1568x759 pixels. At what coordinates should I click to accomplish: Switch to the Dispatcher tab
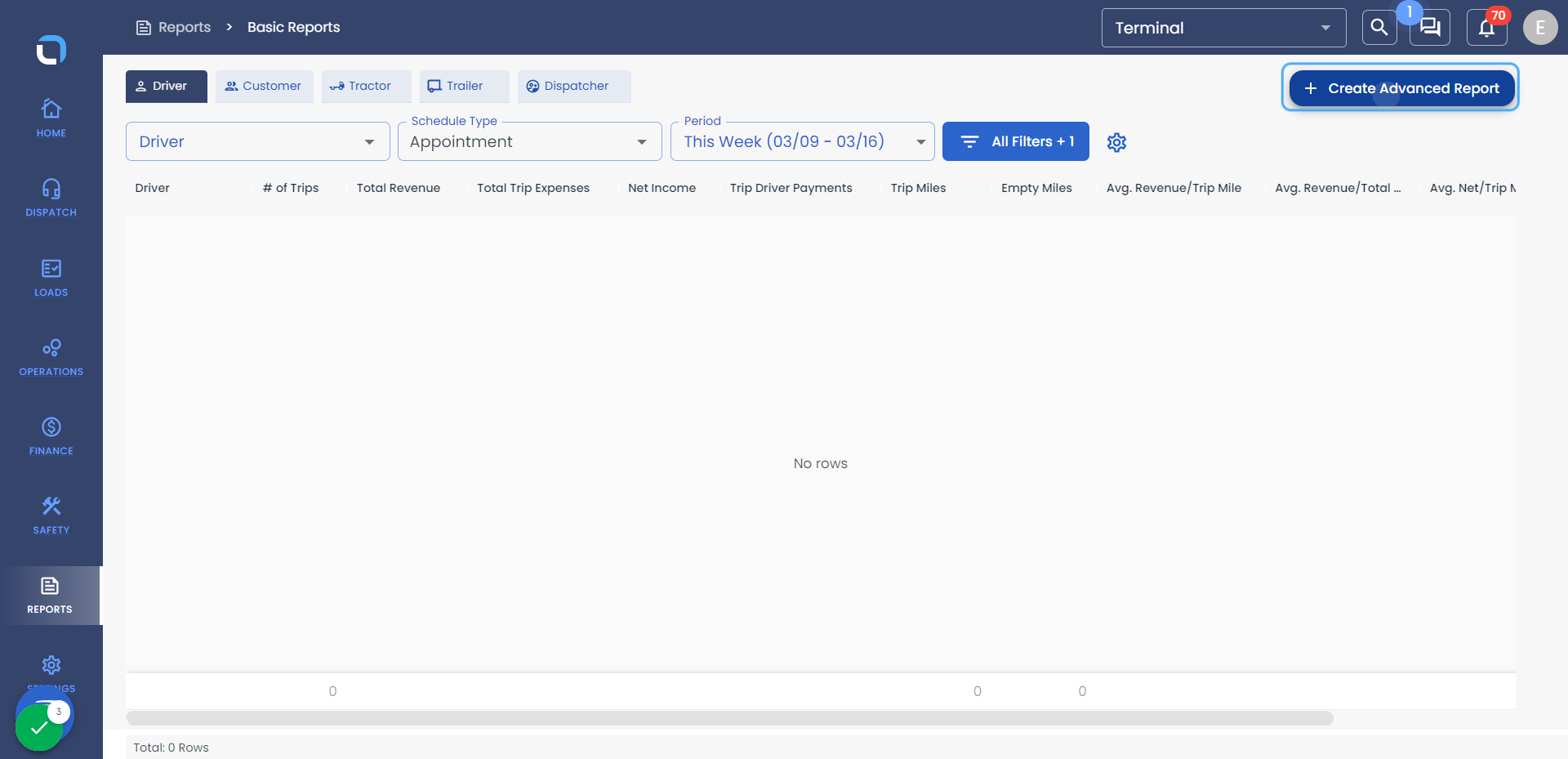[573, 86]
